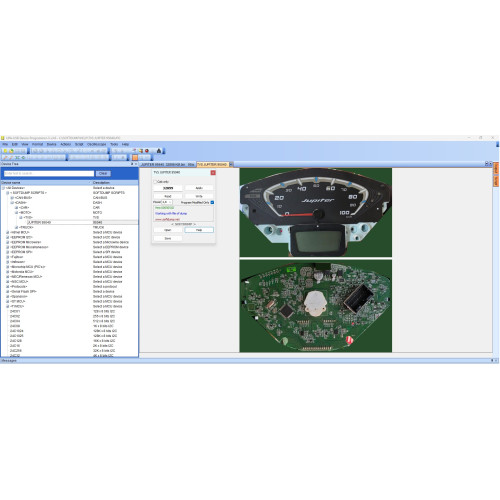Click the Clear button beside search field
This screenshot has height=500, width=500.
click(103, 173)
